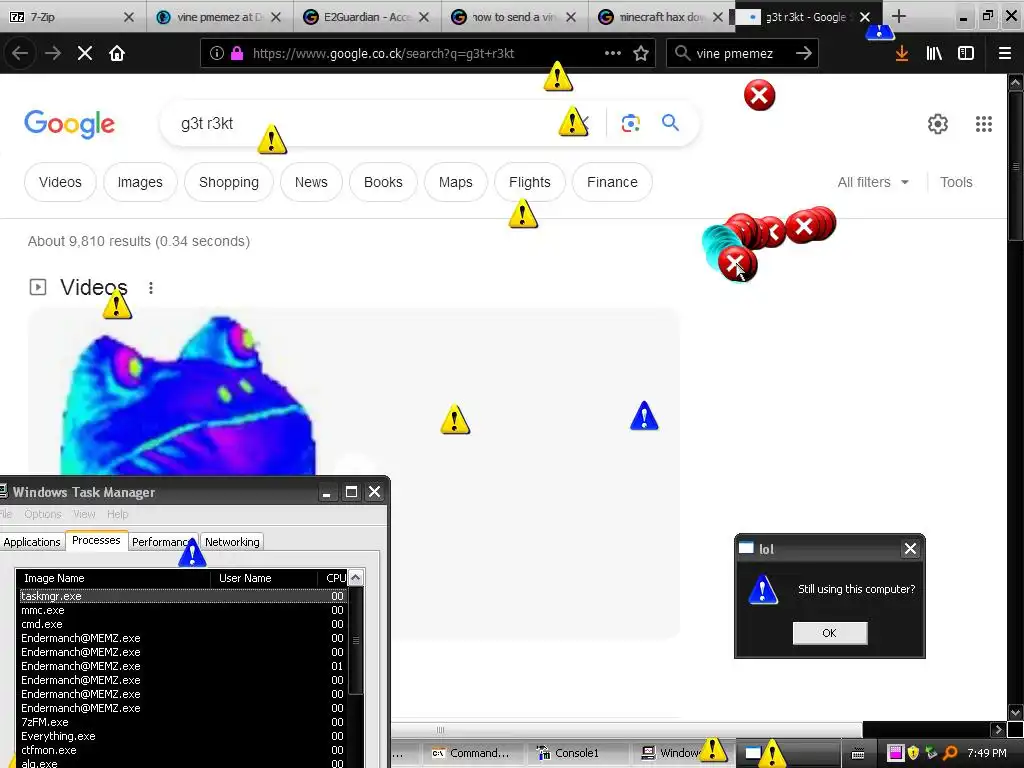Image resolution: width=1024 pixels, height=768 pixels.
Task: Open site information icon in address bar
Action: tap(217, 54)
